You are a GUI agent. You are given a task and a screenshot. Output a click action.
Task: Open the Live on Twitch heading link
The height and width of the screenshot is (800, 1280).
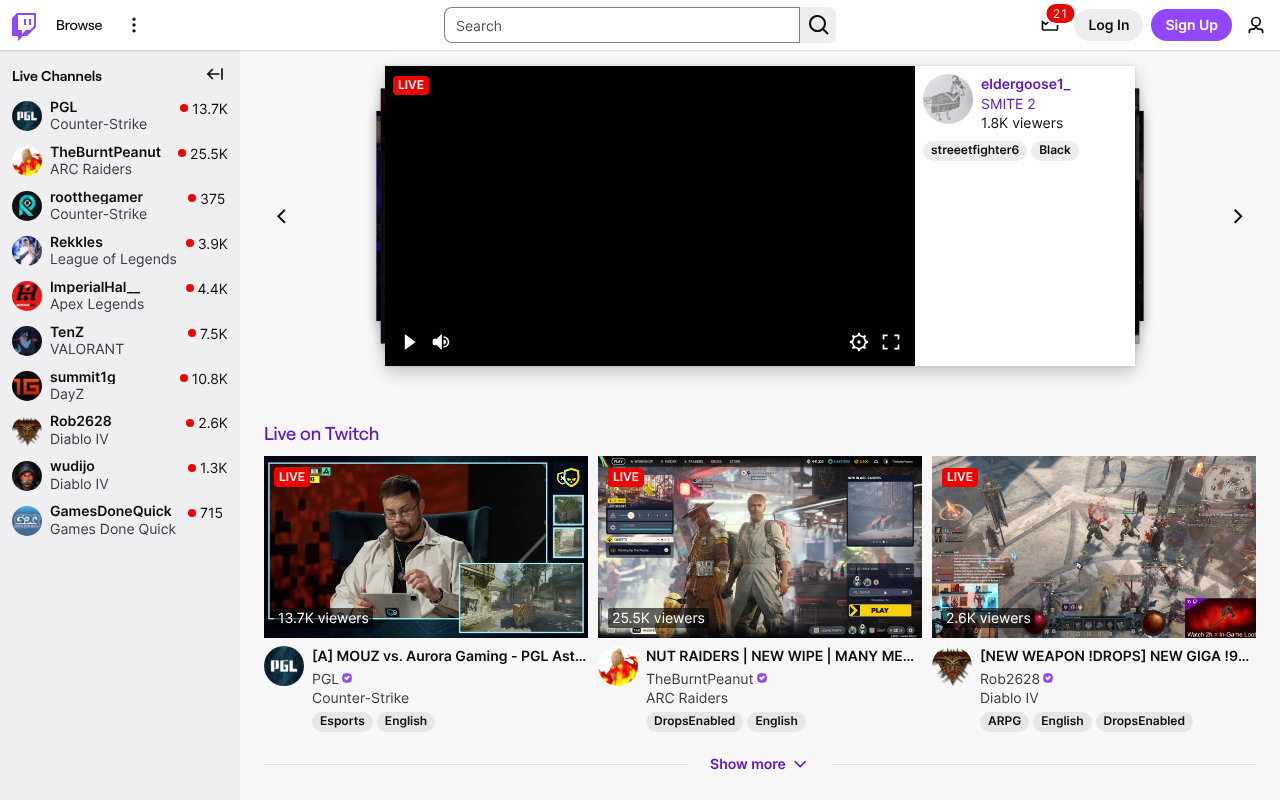[321, 434]
